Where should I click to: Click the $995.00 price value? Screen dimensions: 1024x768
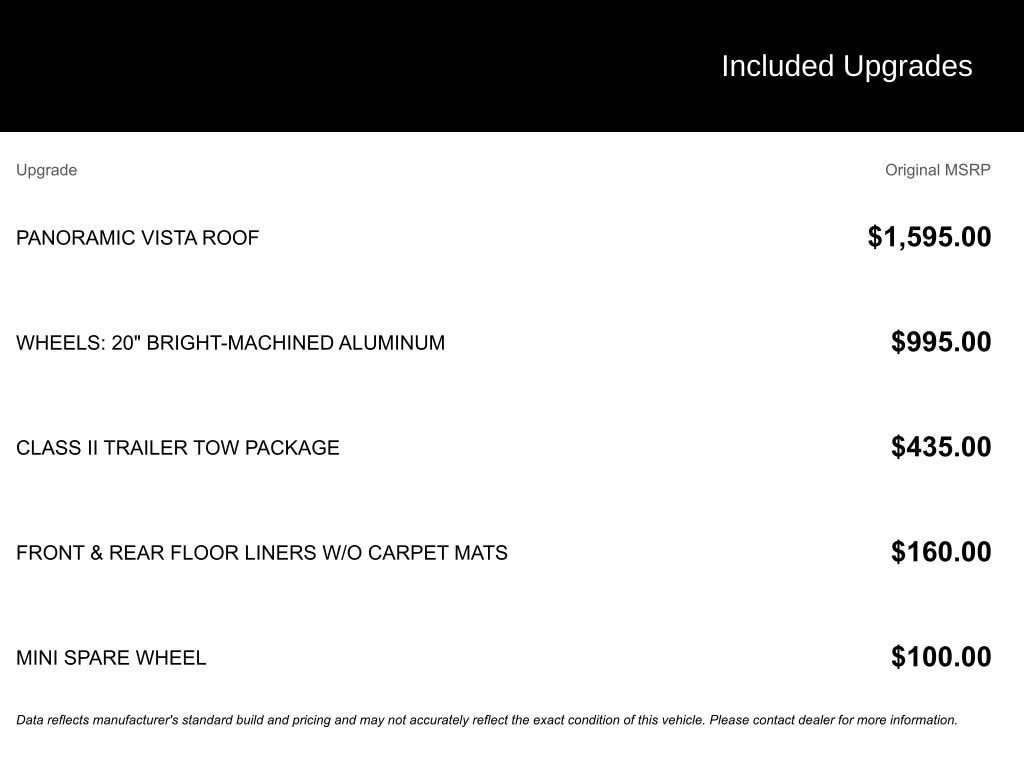click(x=941, y=342)
